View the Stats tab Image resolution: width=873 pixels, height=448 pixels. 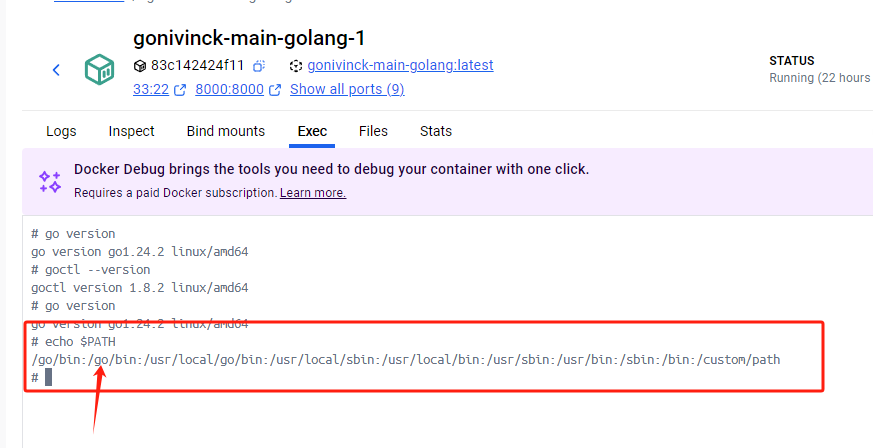436,131
